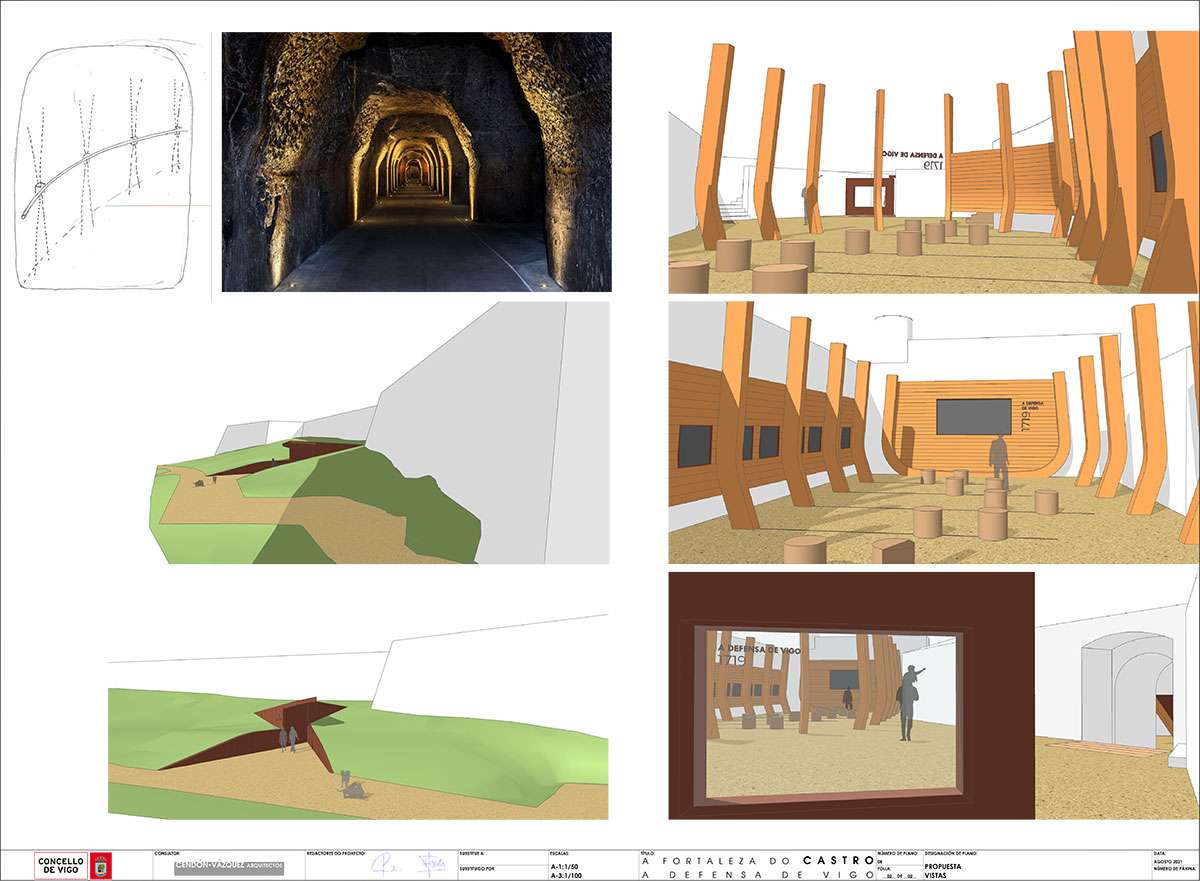This screenshot has height=881, width=1200.
Task: Click the Concello de Vigo coat of arms
Action: 101,865
